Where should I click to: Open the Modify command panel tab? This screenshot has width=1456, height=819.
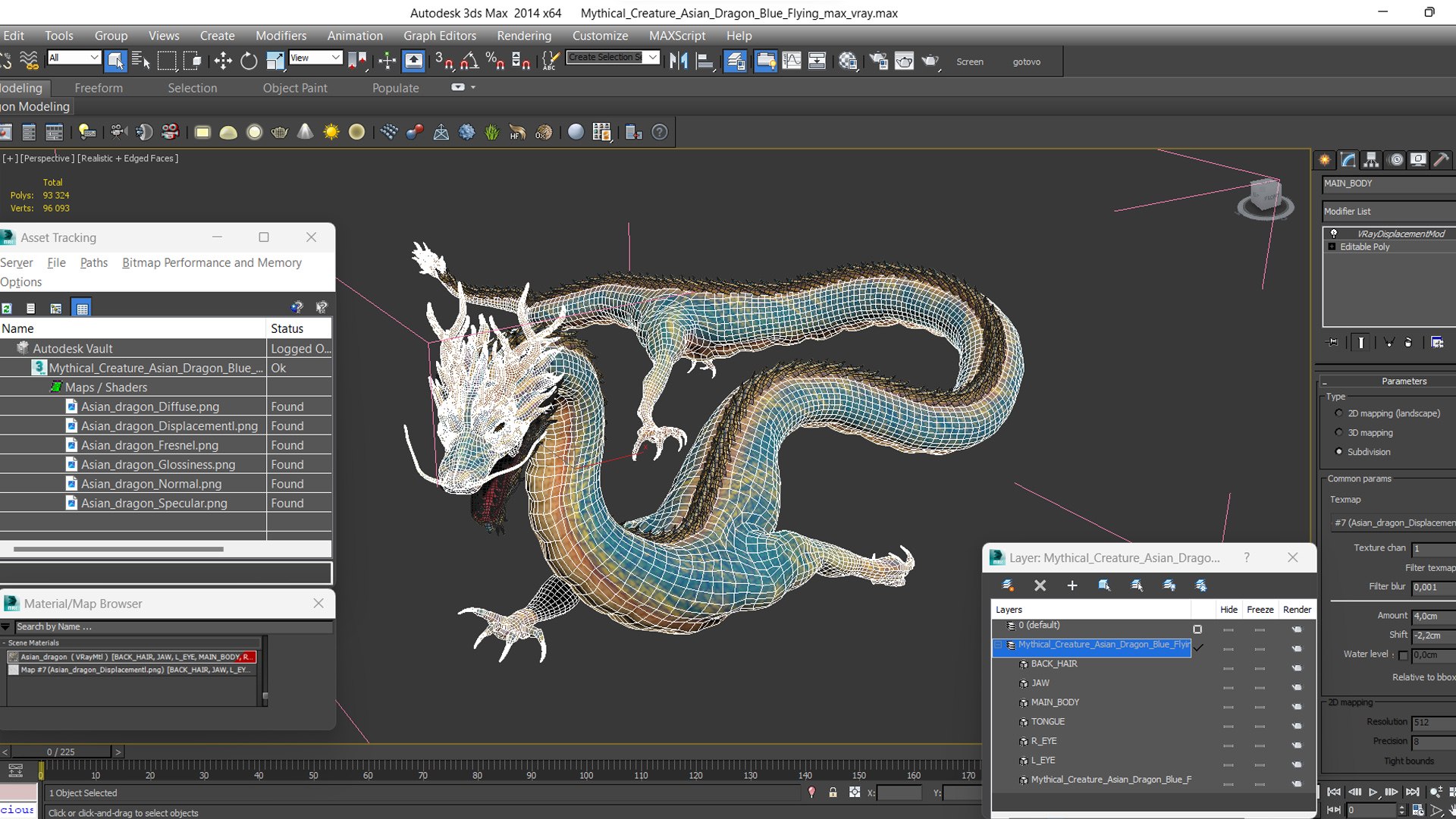(1348, 159)
